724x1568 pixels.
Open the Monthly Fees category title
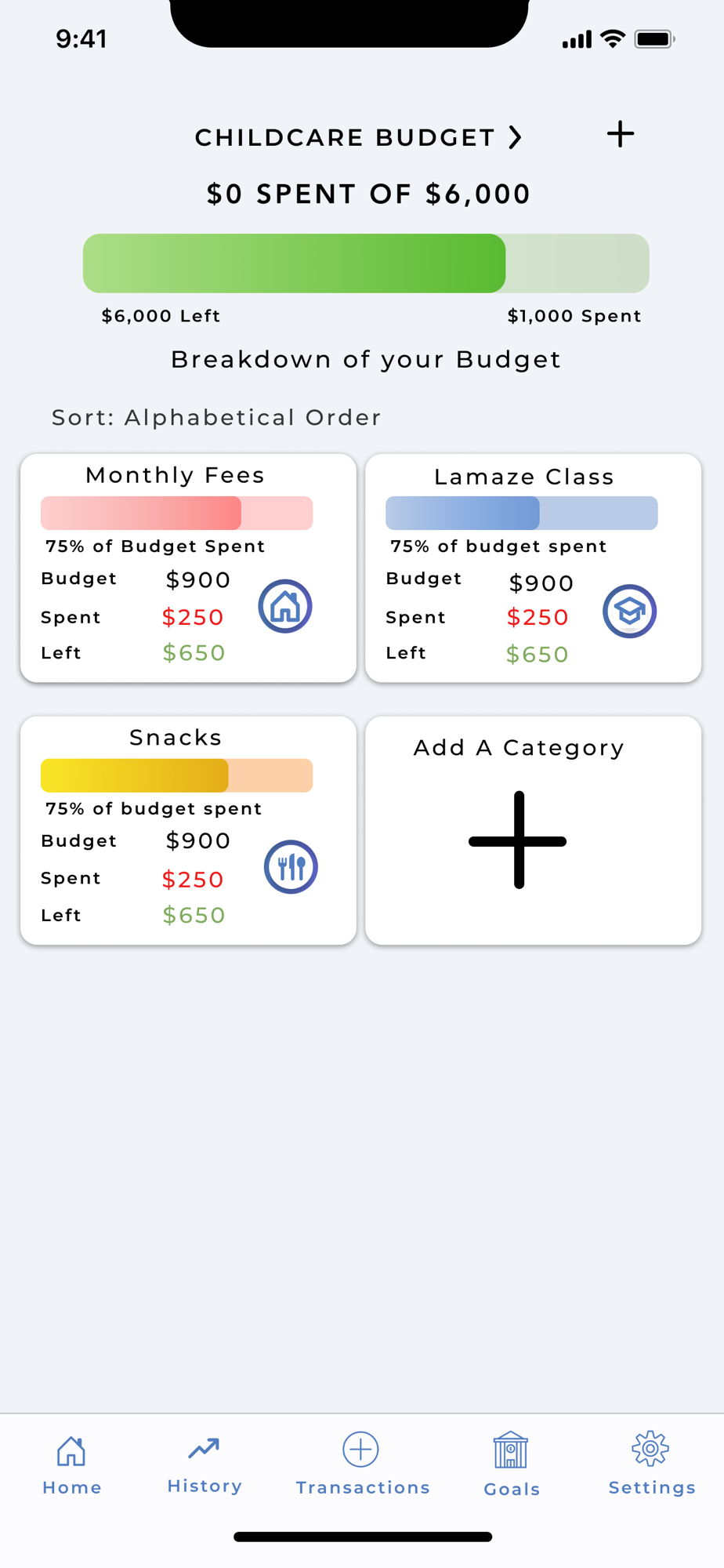[x=175, y=475]
